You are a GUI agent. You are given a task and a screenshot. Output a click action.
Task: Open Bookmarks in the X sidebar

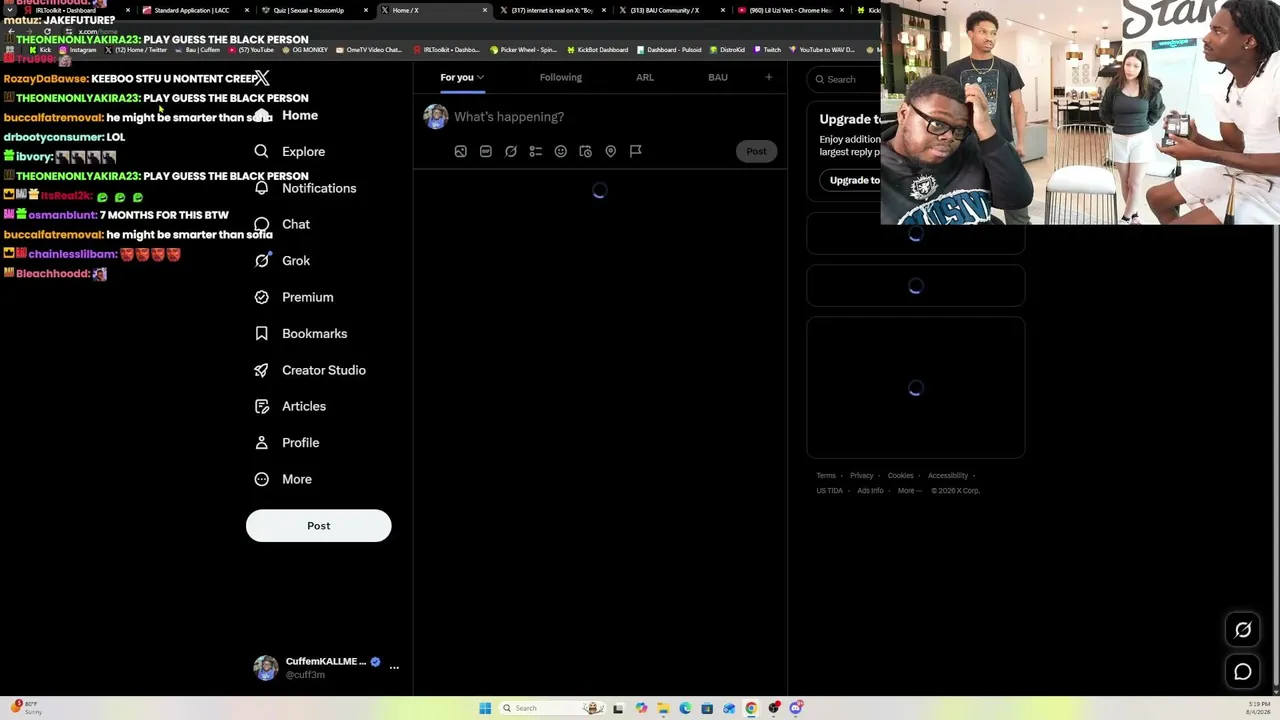(300, 334)
